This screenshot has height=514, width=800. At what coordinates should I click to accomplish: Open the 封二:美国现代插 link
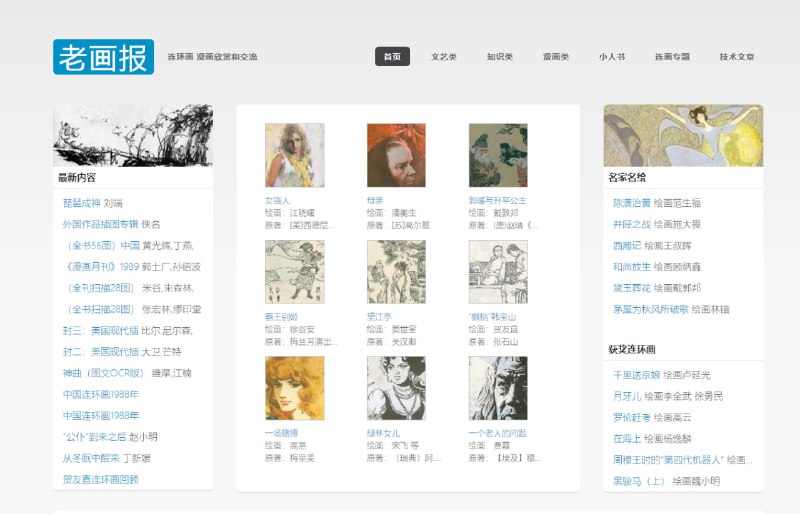tap(101, 352)
